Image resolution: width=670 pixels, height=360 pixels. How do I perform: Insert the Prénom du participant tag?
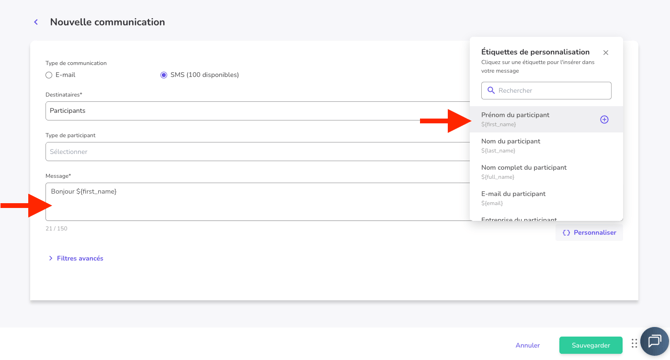coord(546,119)
